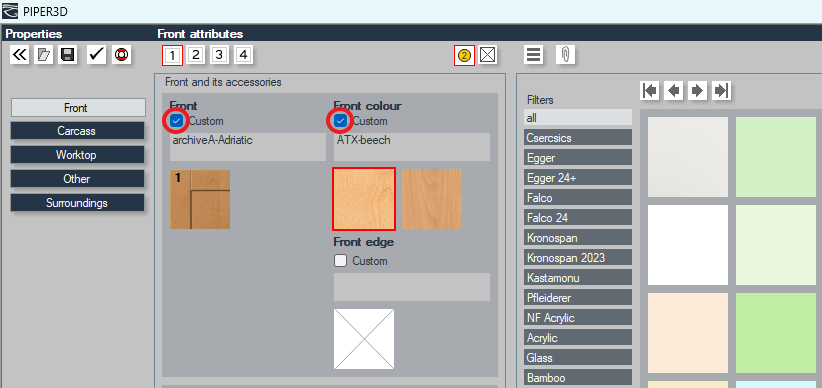
Task: Open the hamburger list menu icon
Action: tap(534, 55)
